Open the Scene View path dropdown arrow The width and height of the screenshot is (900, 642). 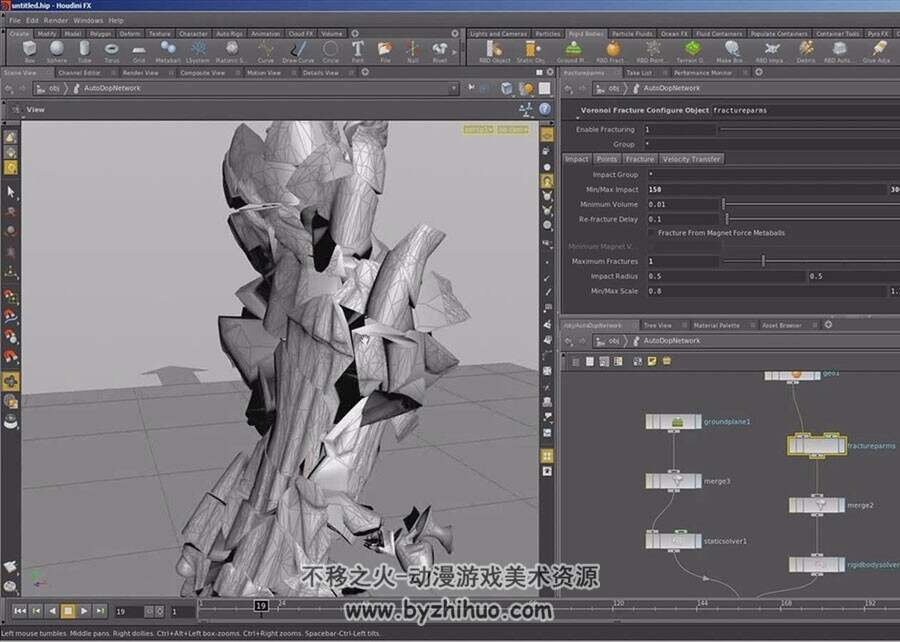pyautogui.click(x=453, y=88)
